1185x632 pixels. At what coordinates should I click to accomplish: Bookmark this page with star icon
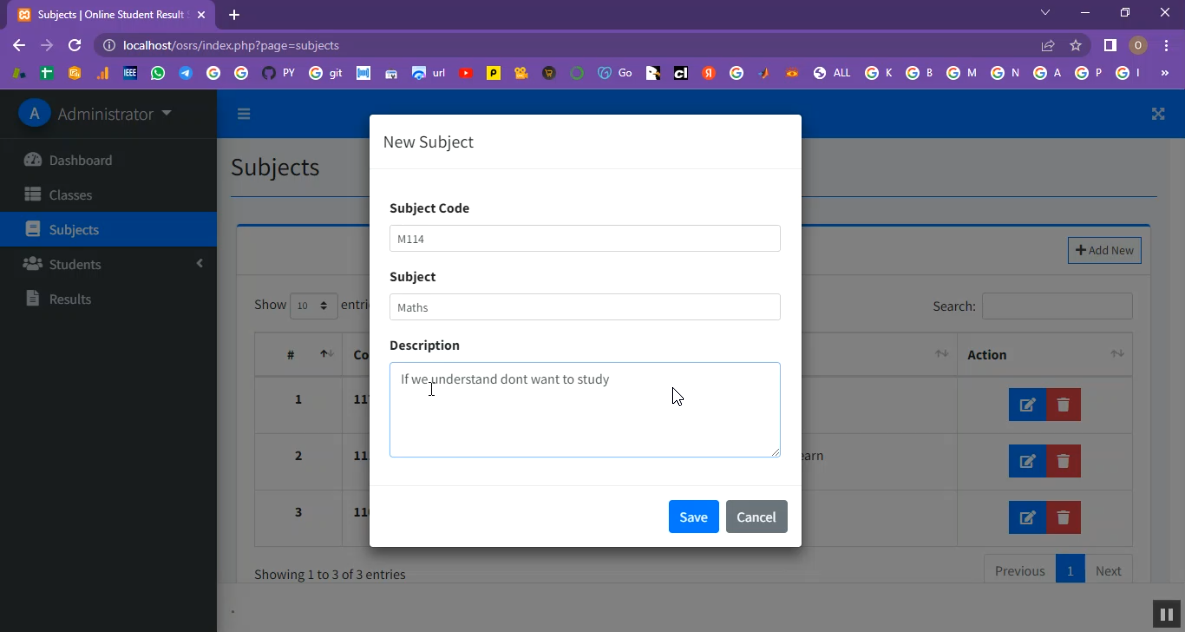1076,45
